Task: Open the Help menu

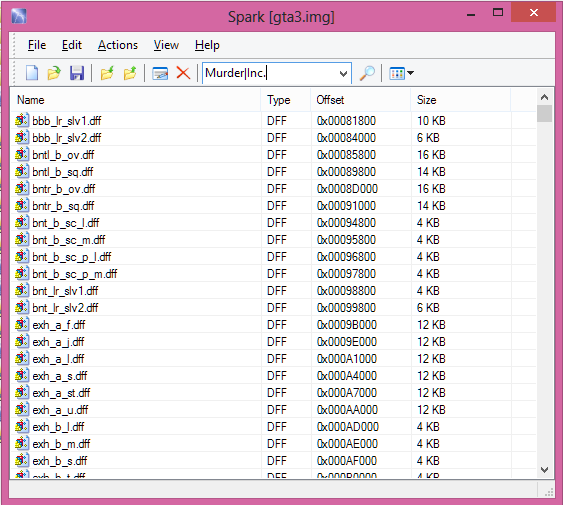Action: click(x=207, y=45)
